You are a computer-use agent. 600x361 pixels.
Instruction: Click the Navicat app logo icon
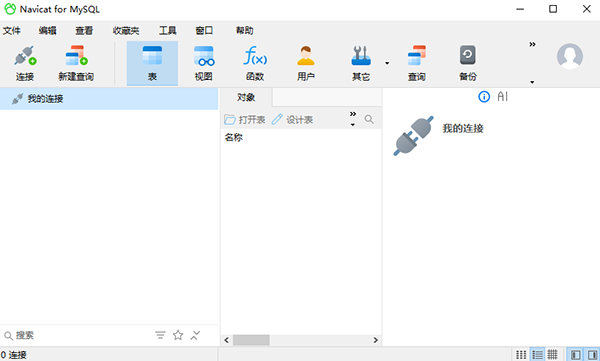(x=10, y=9)
